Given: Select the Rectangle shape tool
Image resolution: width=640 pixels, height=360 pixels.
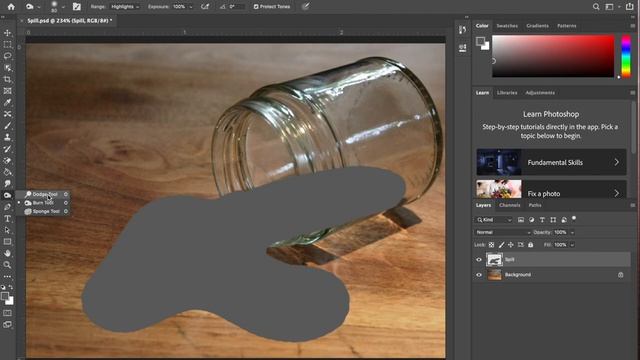Looking at the screenshot, I should click(7, 242).
